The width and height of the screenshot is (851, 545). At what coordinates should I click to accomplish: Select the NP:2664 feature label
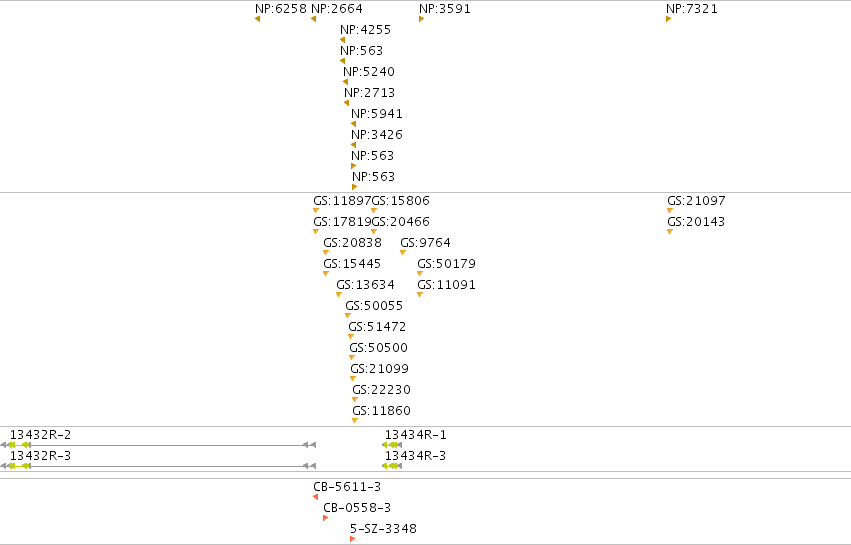[x=336, y=9]
